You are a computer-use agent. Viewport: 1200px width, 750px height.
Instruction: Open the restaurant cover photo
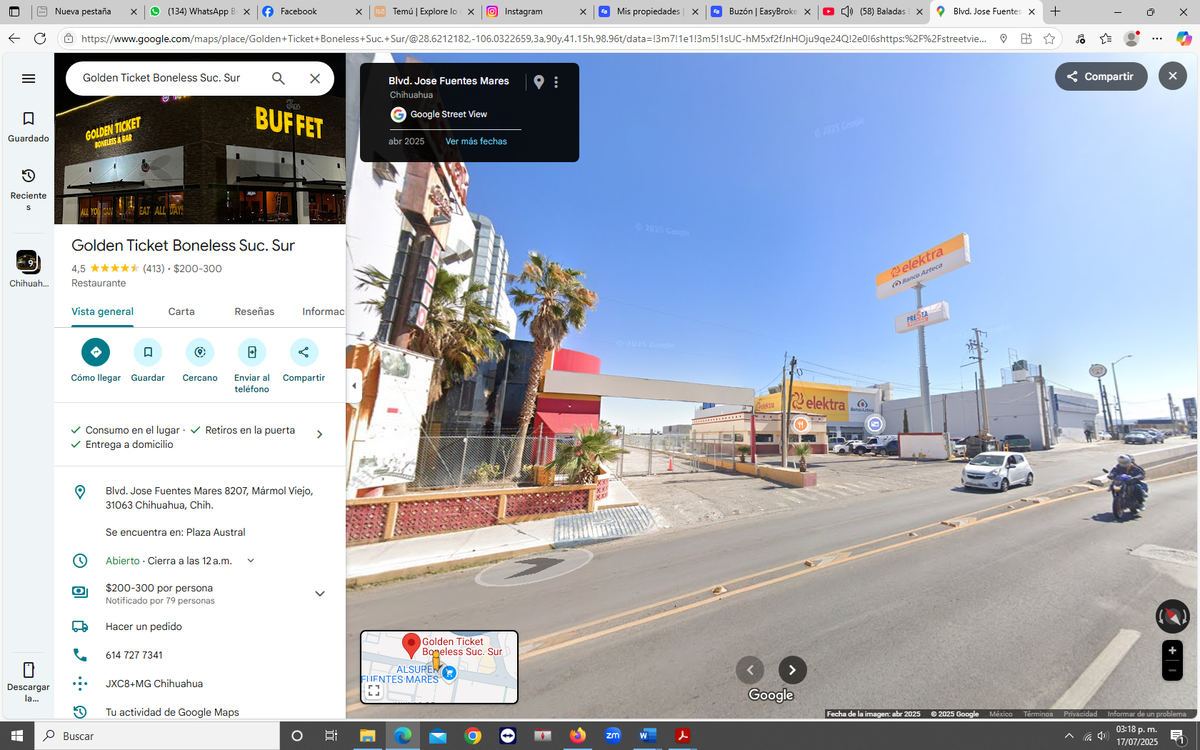click(x=200, y=160)
